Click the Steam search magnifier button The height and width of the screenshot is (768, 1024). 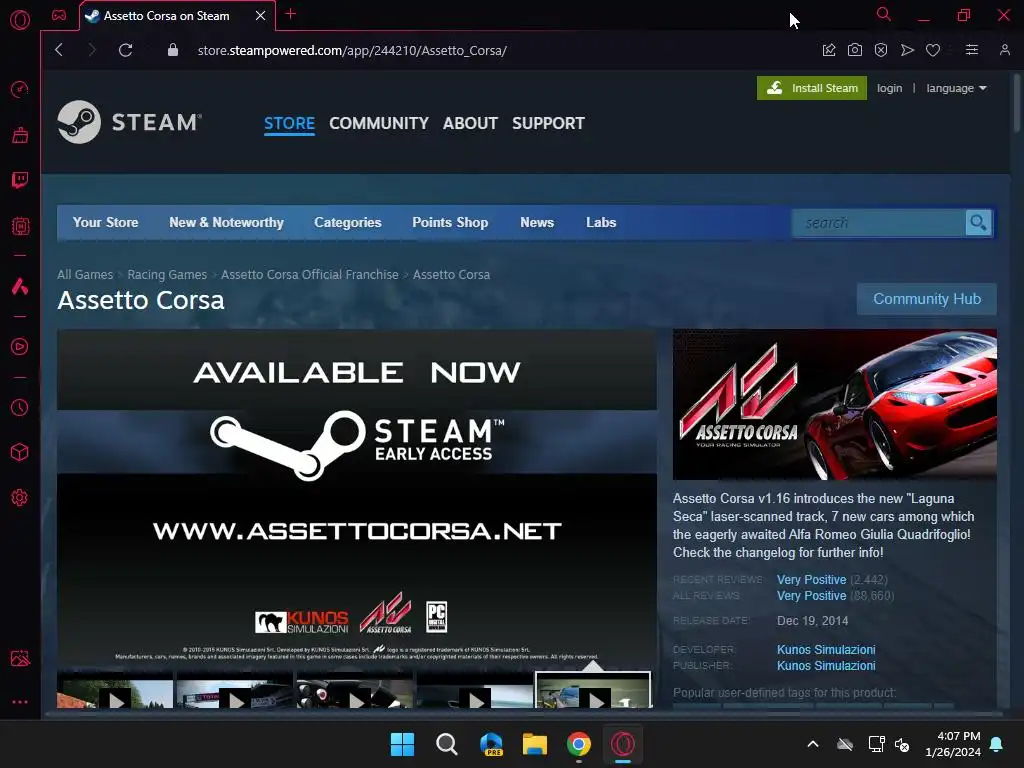[978, 223]
